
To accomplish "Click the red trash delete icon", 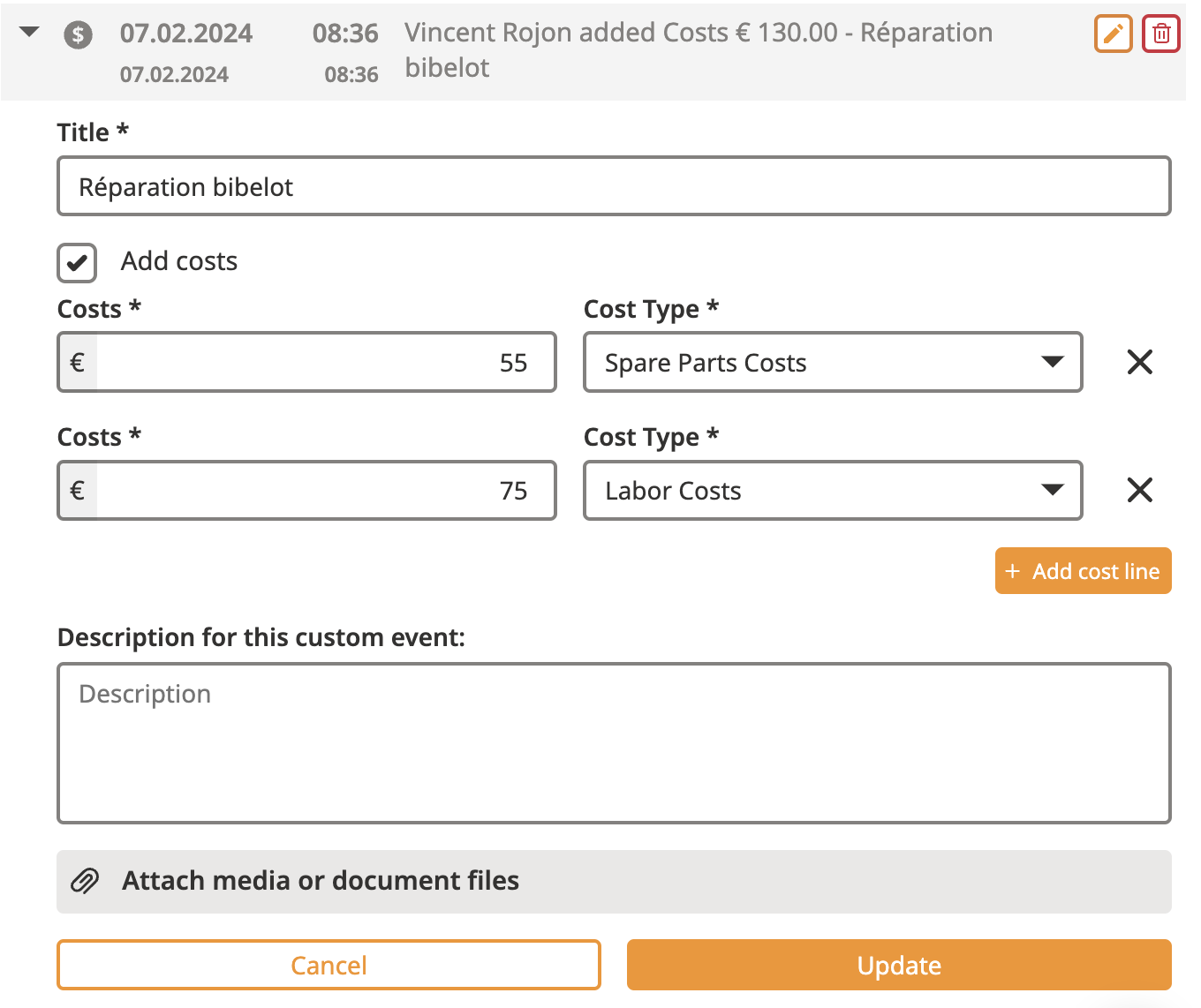I will pyautogui.click(x=1161, y=34).
